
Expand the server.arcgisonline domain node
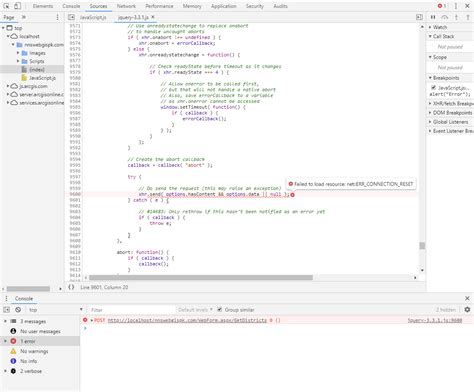point(8,94)
